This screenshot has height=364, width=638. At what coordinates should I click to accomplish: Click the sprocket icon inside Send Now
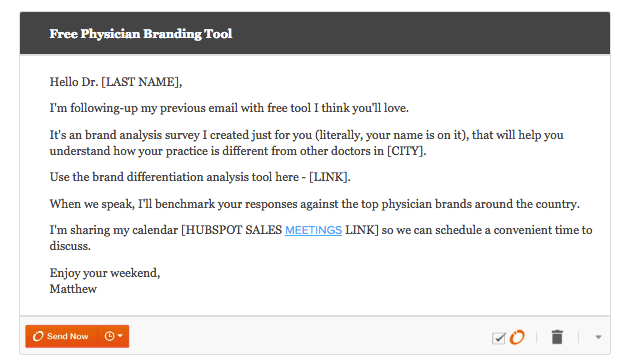click(x=38, y=336)
